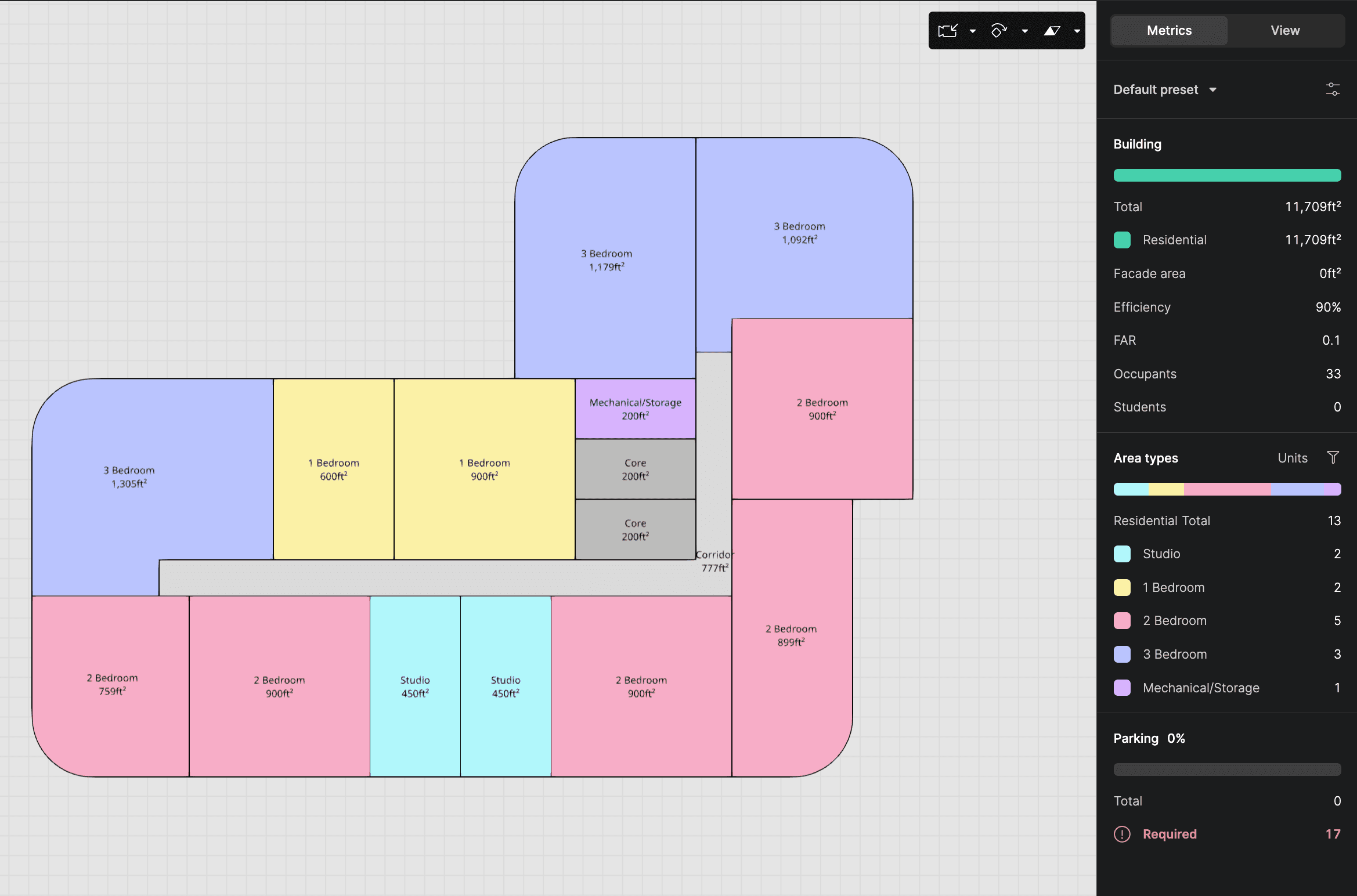Click the rotate/orbit view icon

(998, 31)
